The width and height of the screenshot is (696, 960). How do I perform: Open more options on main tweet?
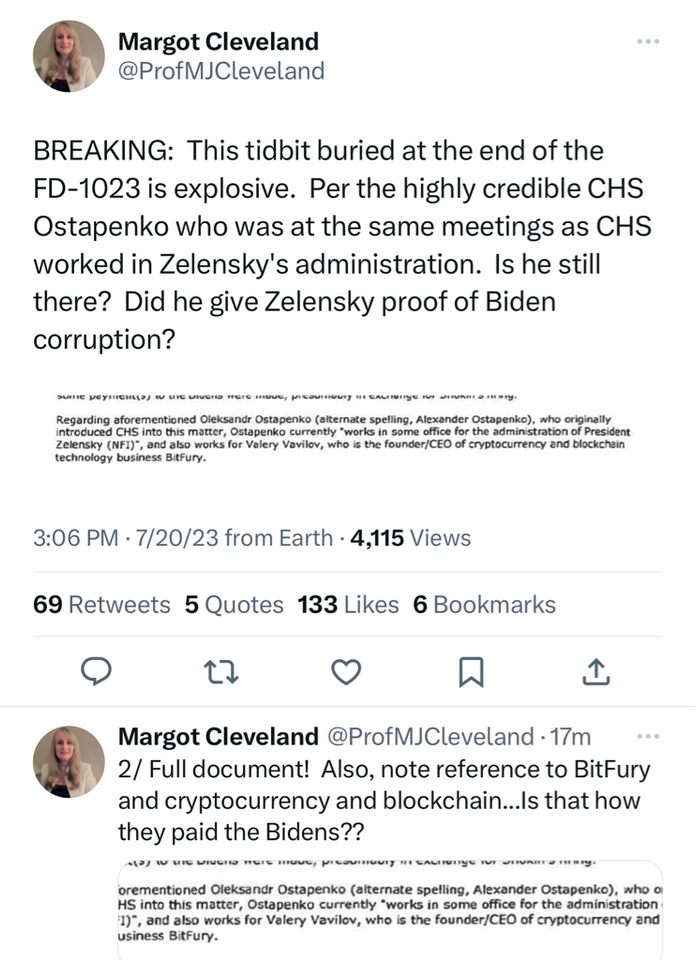(x=648, y=42)
